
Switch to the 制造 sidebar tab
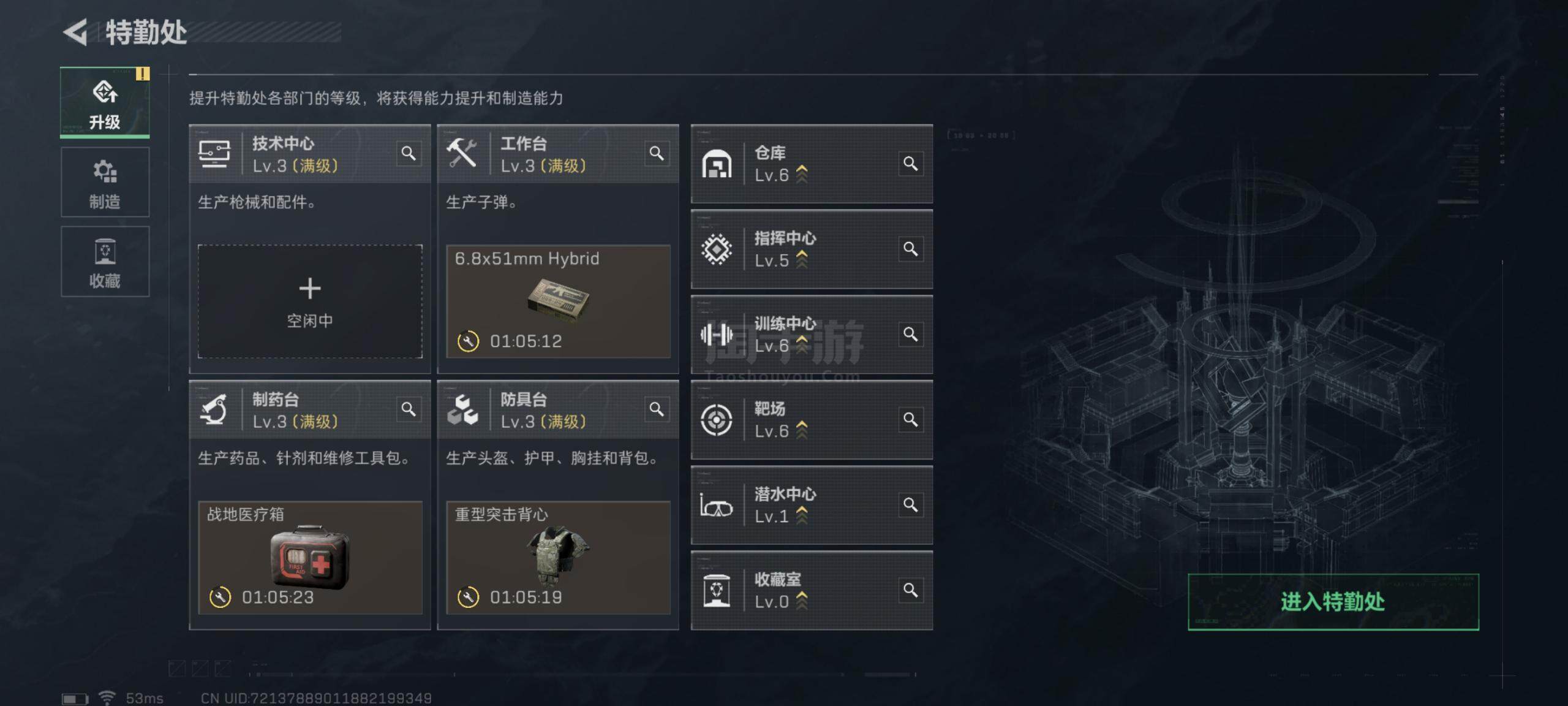click(x=105, y=182)
